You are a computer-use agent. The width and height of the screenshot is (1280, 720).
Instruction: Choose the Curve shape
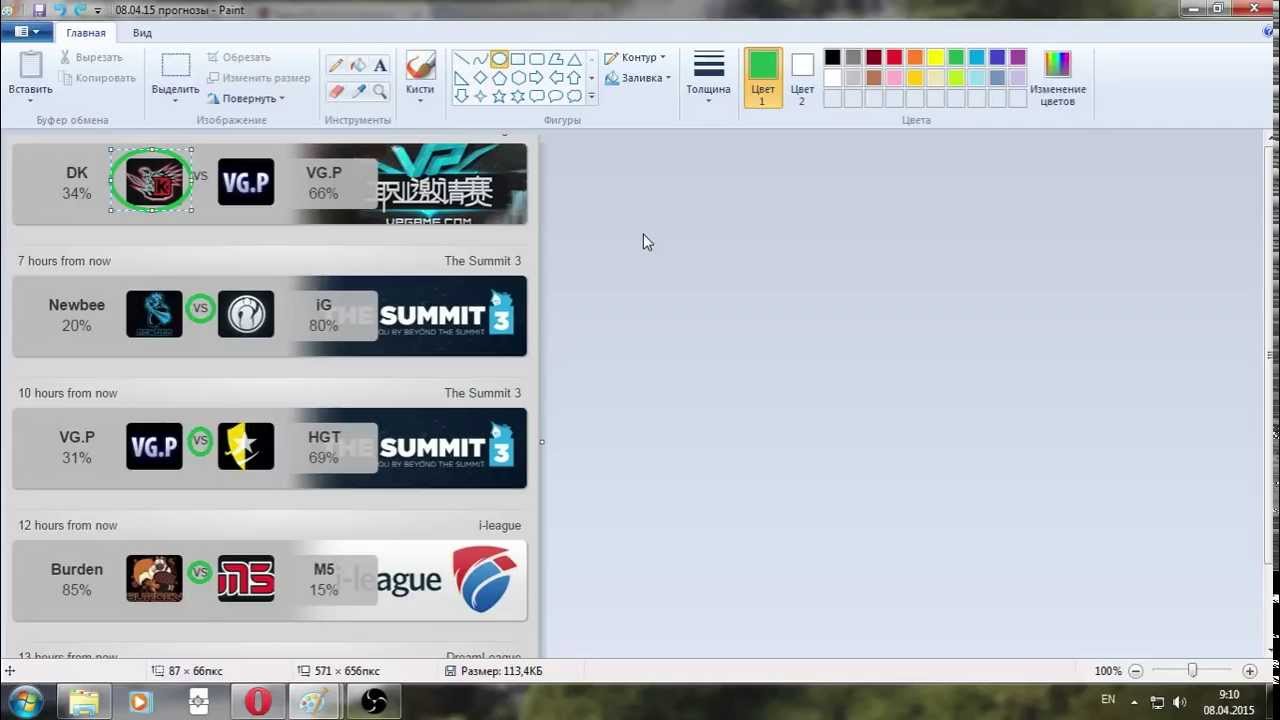[480, 59]
